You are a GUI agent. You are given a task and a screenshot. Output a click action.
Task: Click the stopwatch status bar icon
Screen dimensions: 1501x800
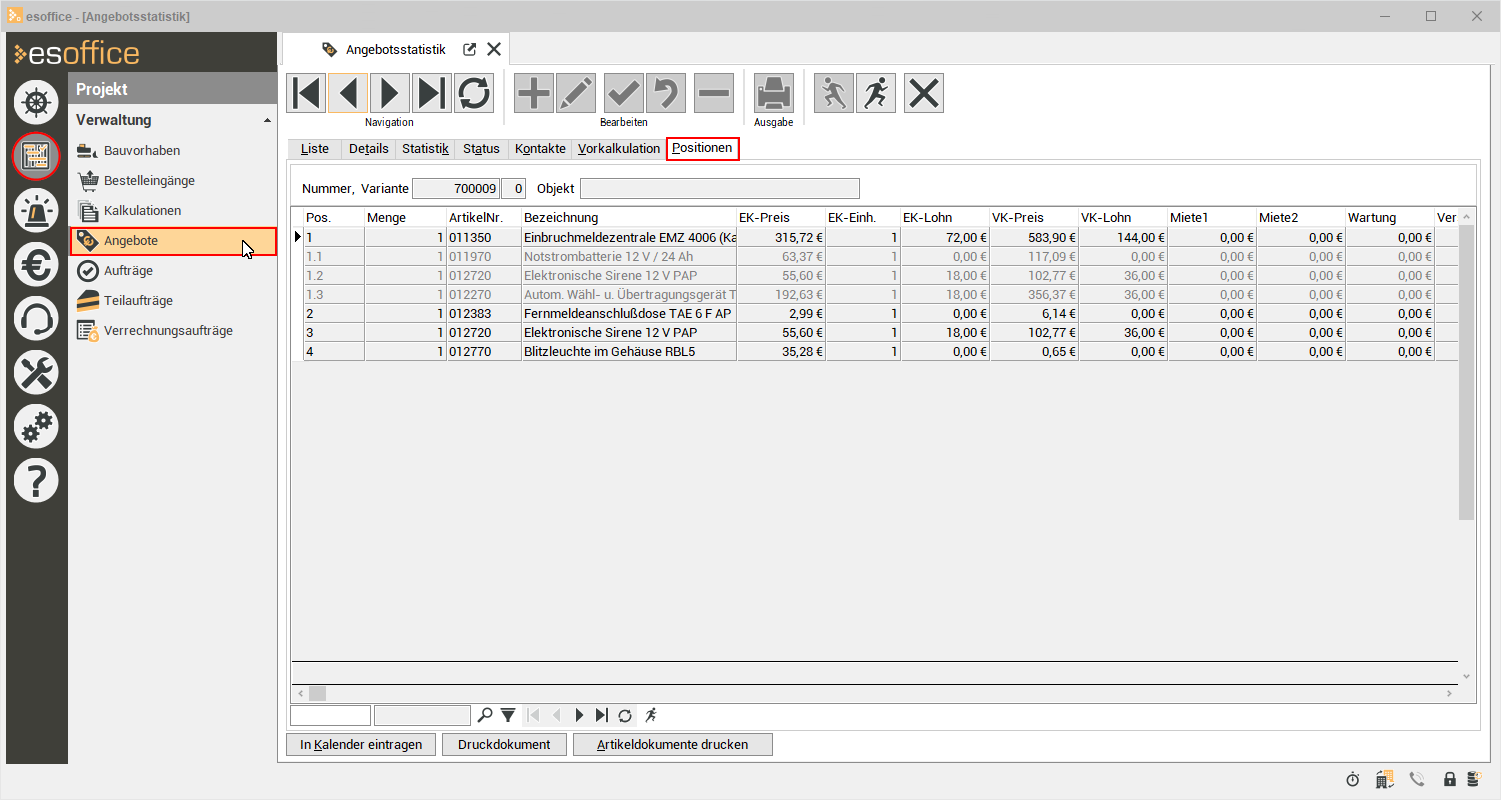tap(1353, 779)
